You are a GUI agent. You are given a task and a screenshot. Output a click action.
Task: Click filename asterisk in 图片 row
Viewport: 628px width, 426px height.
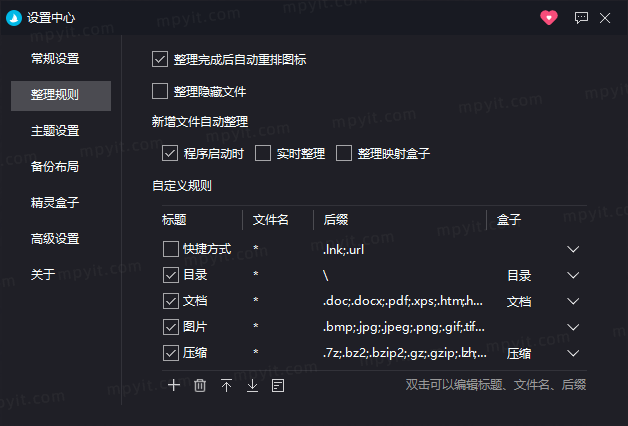(256, 326)
